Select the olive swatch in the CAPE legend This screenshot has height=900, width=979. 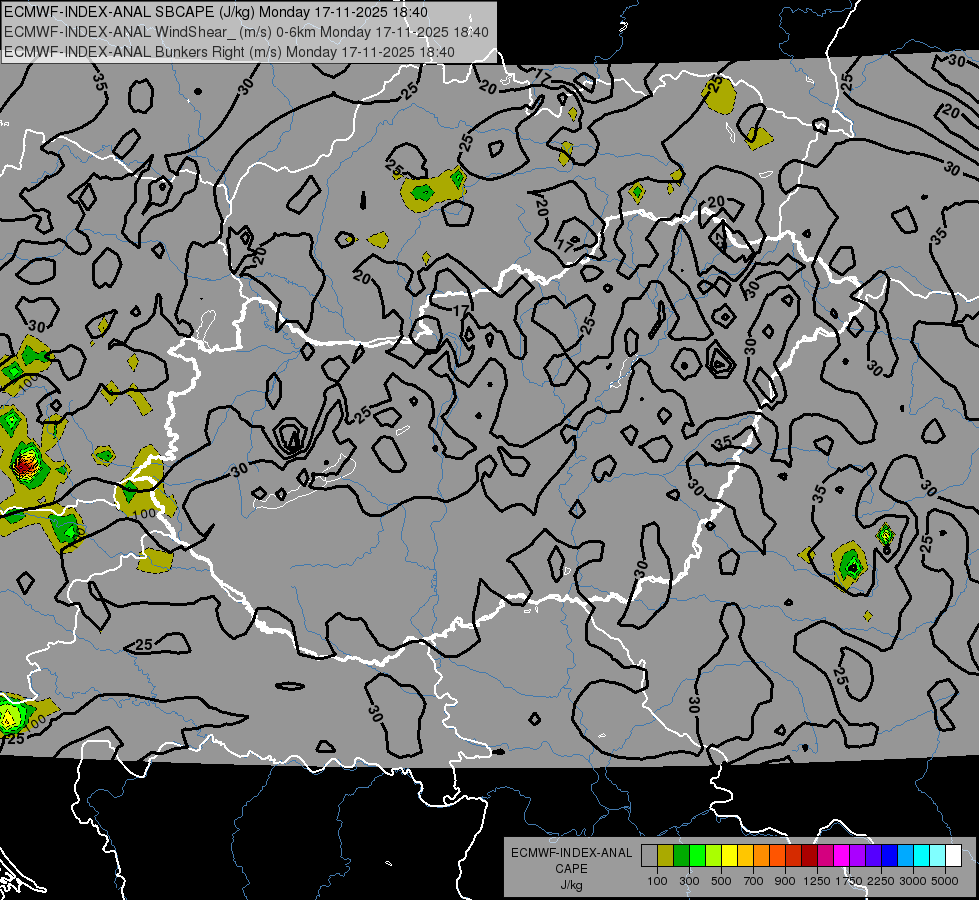click(666, 855)
